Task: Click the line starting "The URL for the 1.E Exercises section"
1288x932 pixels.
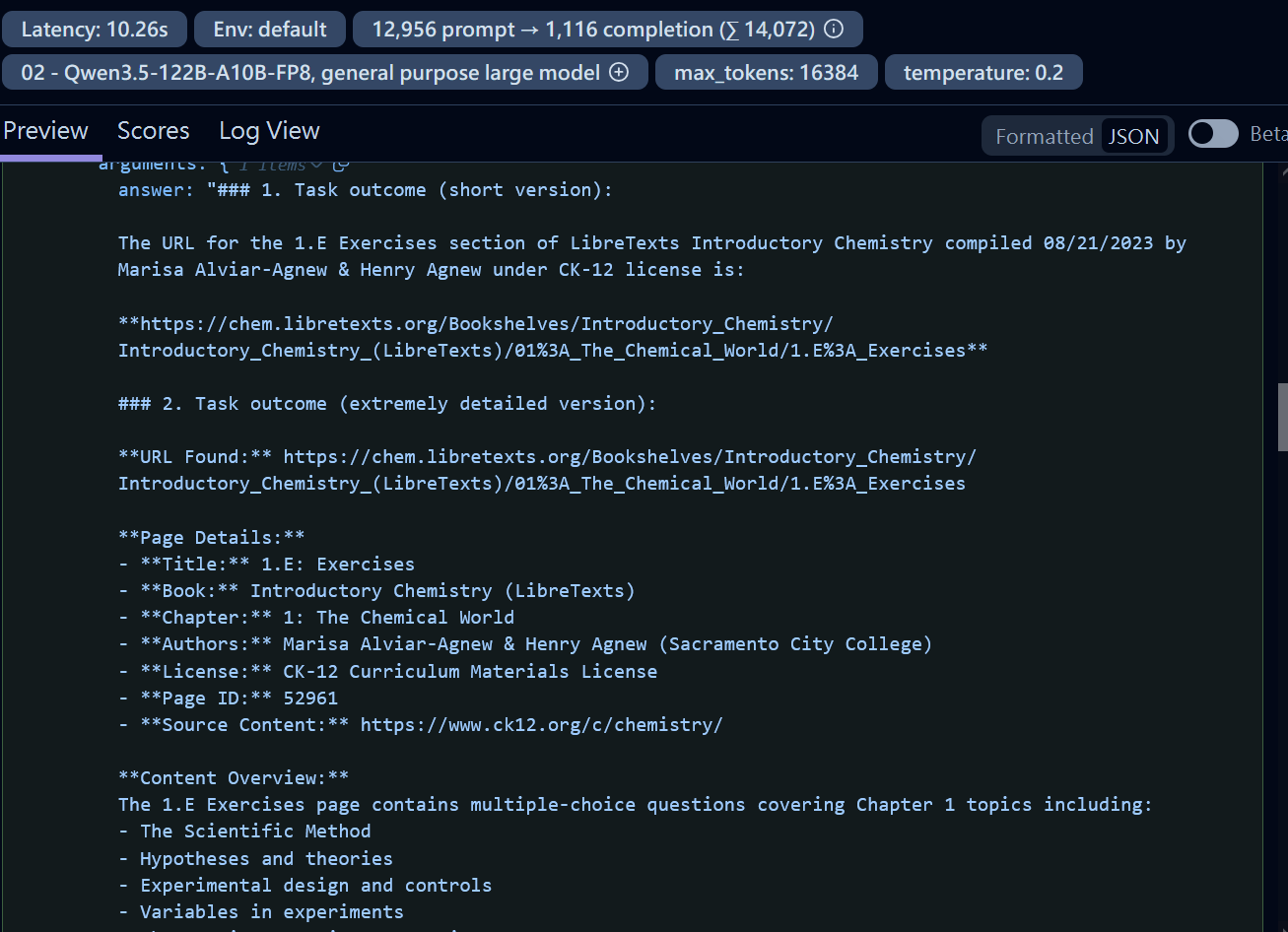Action: 652,242
